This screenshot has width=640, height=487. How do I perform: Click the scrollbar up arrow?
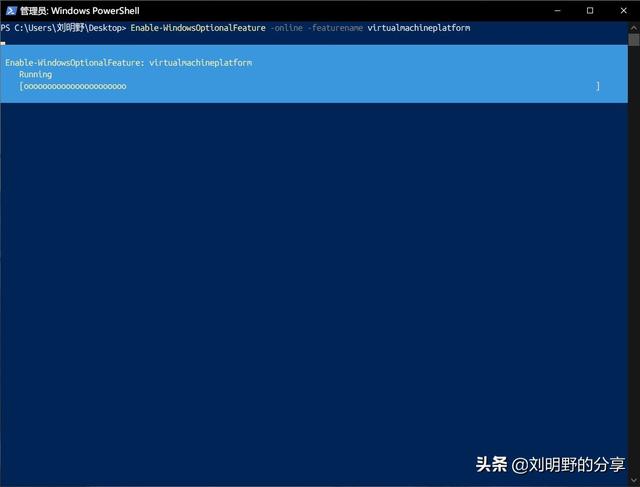tap(634, 28)
